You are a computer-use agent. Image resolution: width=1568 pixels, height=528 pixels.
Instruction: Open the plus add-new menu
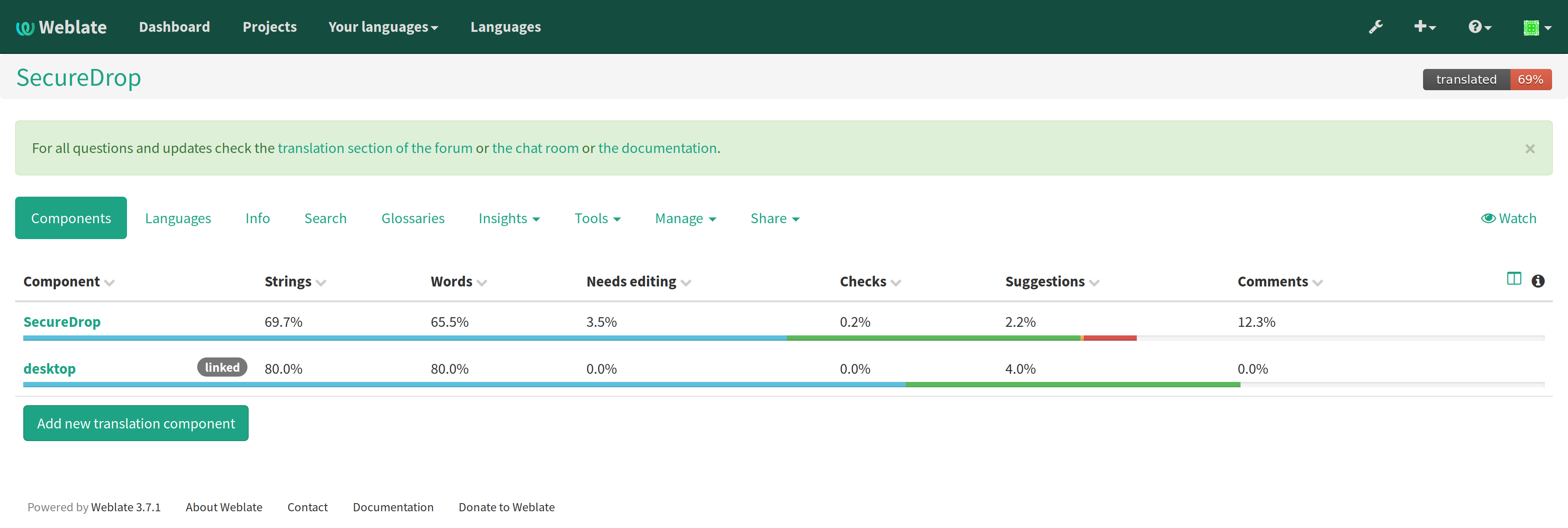1424,27
